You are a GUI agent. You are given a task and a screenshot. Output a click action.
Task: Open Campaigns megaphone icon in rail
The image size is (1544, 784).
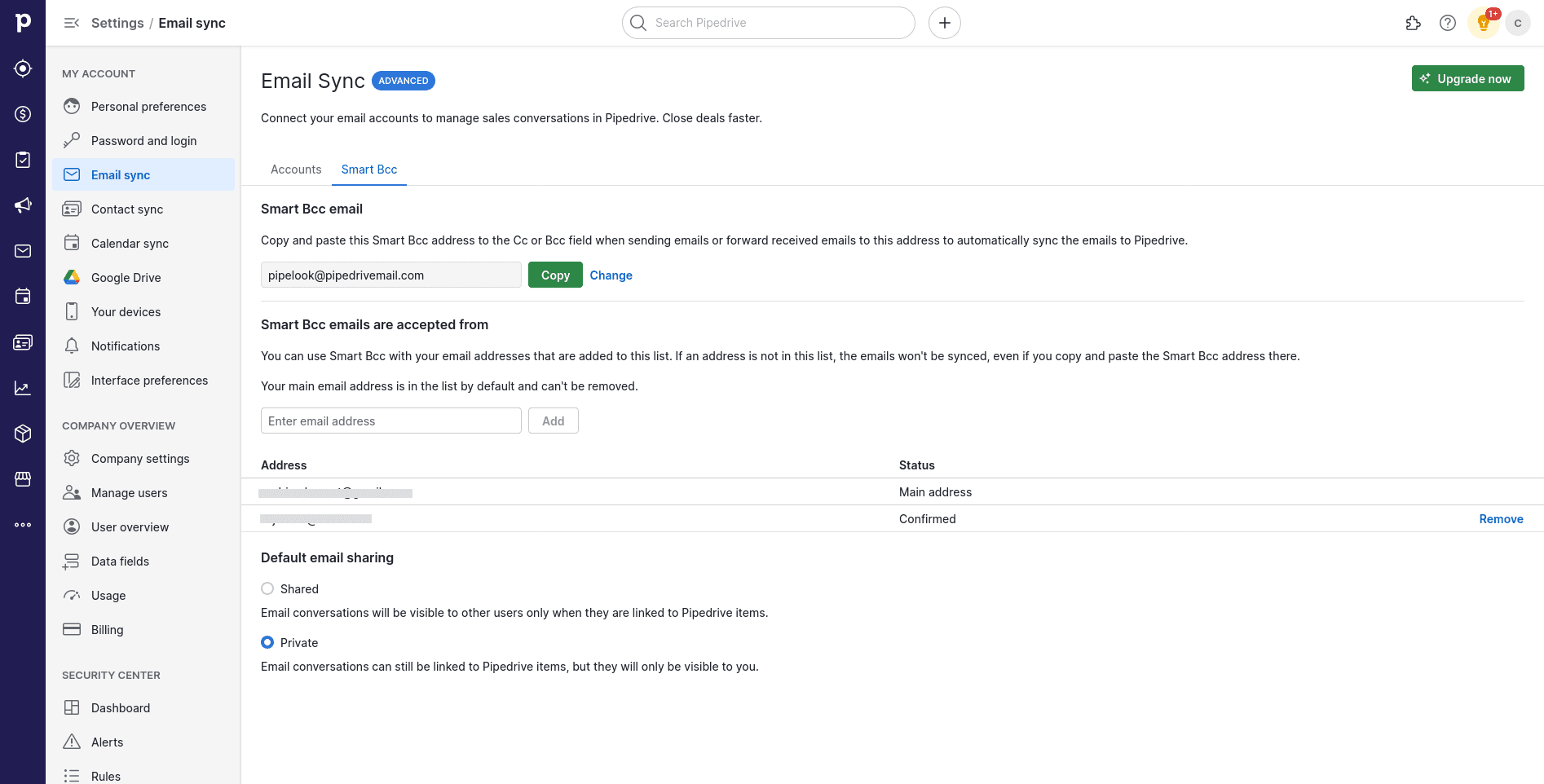tap(23, 205)
